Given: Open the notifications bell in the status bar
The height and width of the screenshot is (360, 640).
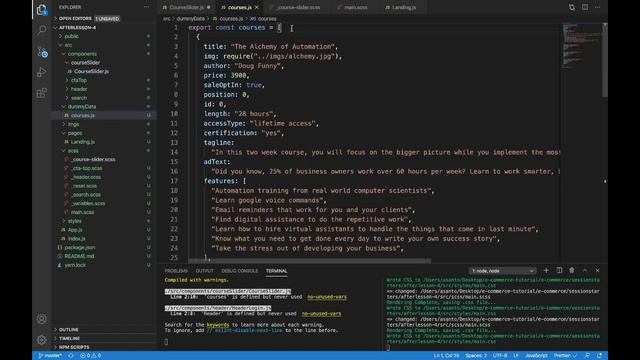Looking at the screenshot, I should [600, 356].
